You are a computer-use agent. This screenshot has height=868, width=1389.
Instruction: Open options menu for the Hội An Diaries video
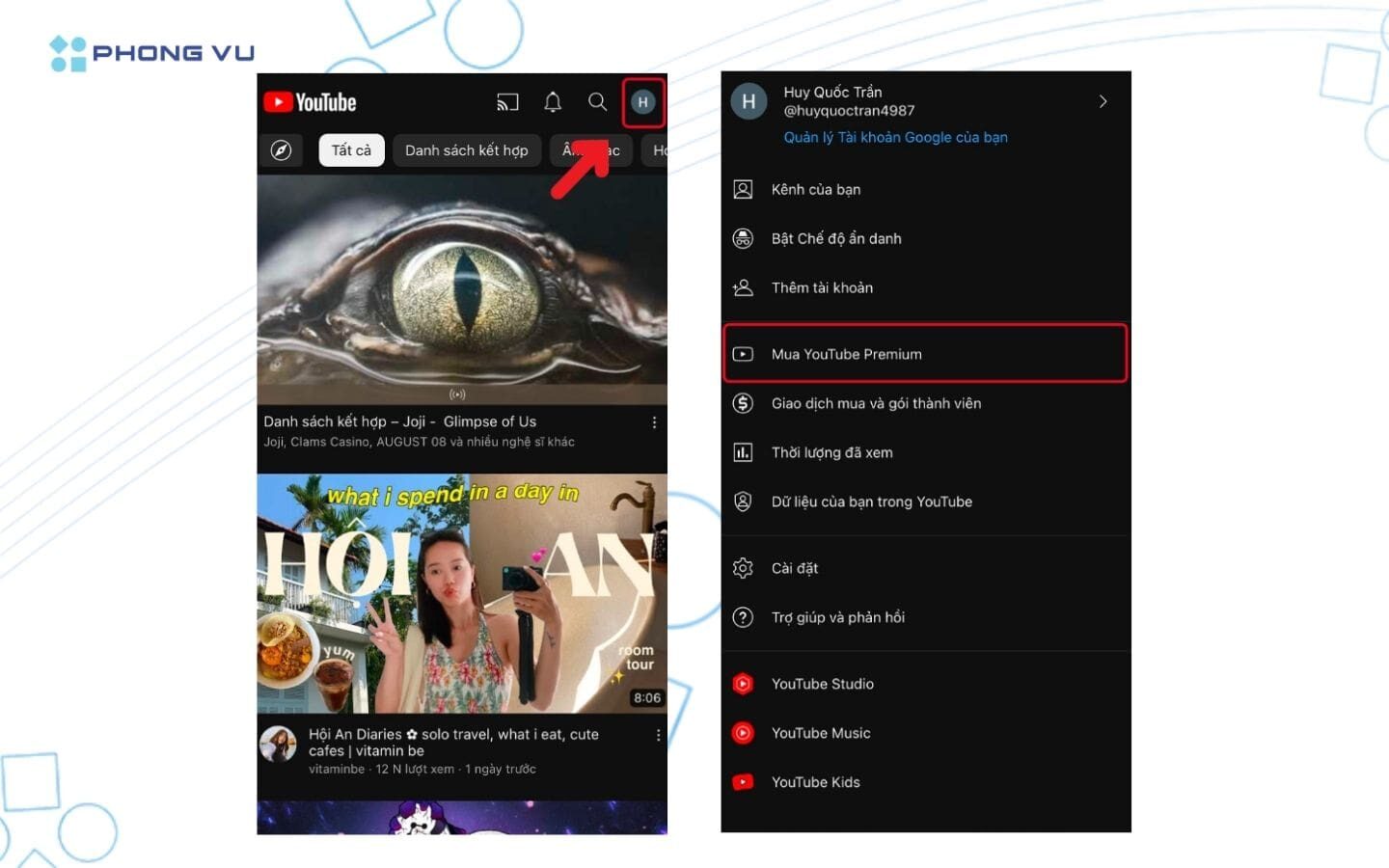click(658, 735)
